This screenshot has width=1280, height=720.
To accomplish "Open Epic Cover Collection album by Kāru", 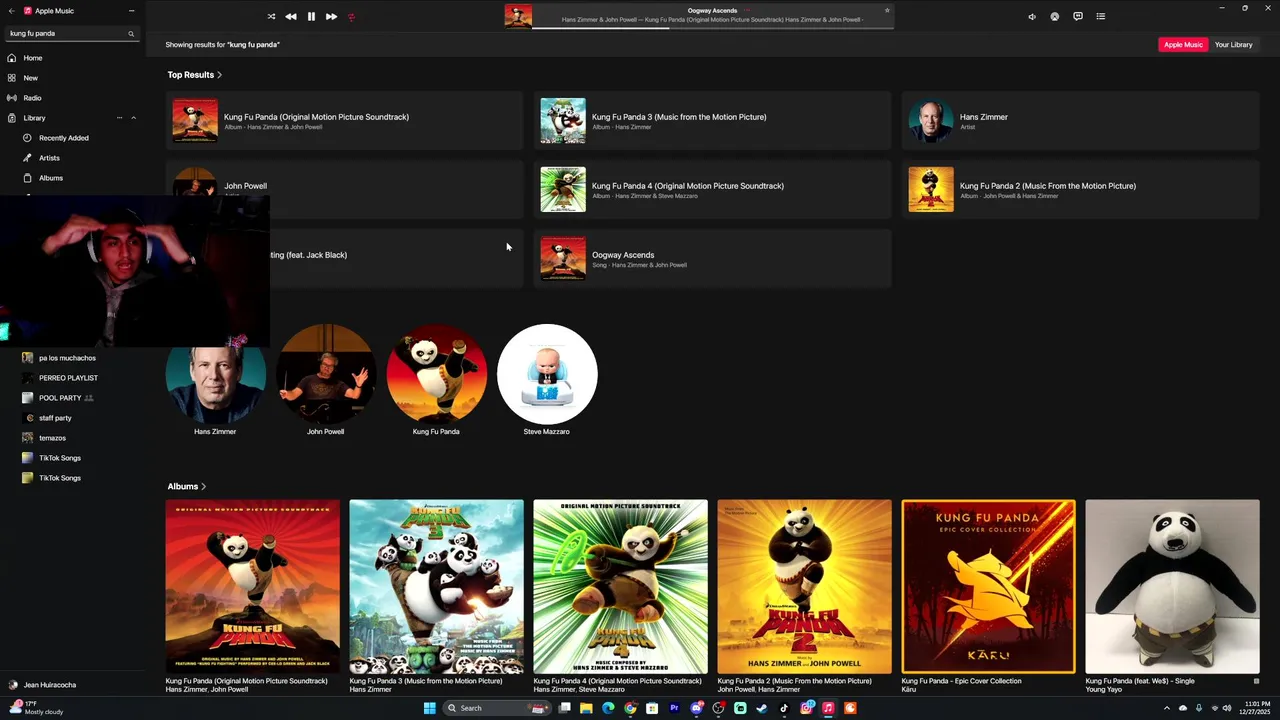I will 988,587.
